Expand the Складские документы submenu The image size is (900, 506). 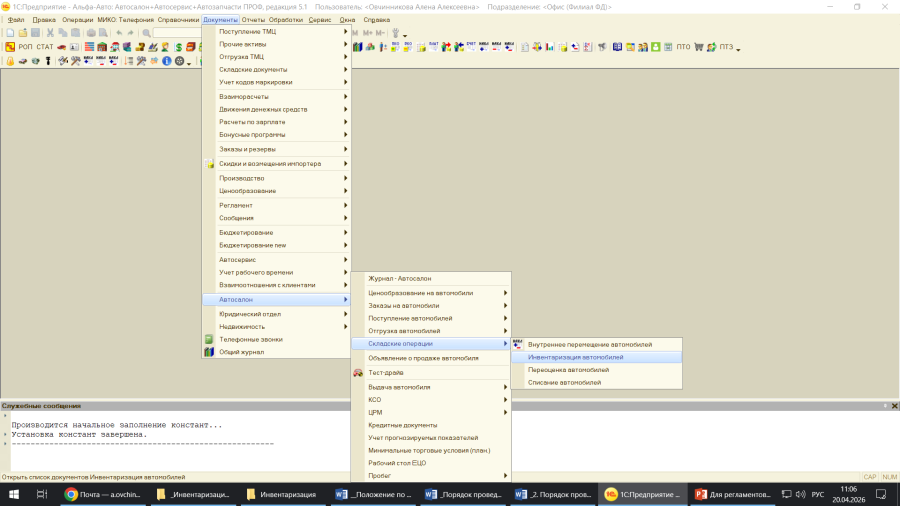pos(277,69)
